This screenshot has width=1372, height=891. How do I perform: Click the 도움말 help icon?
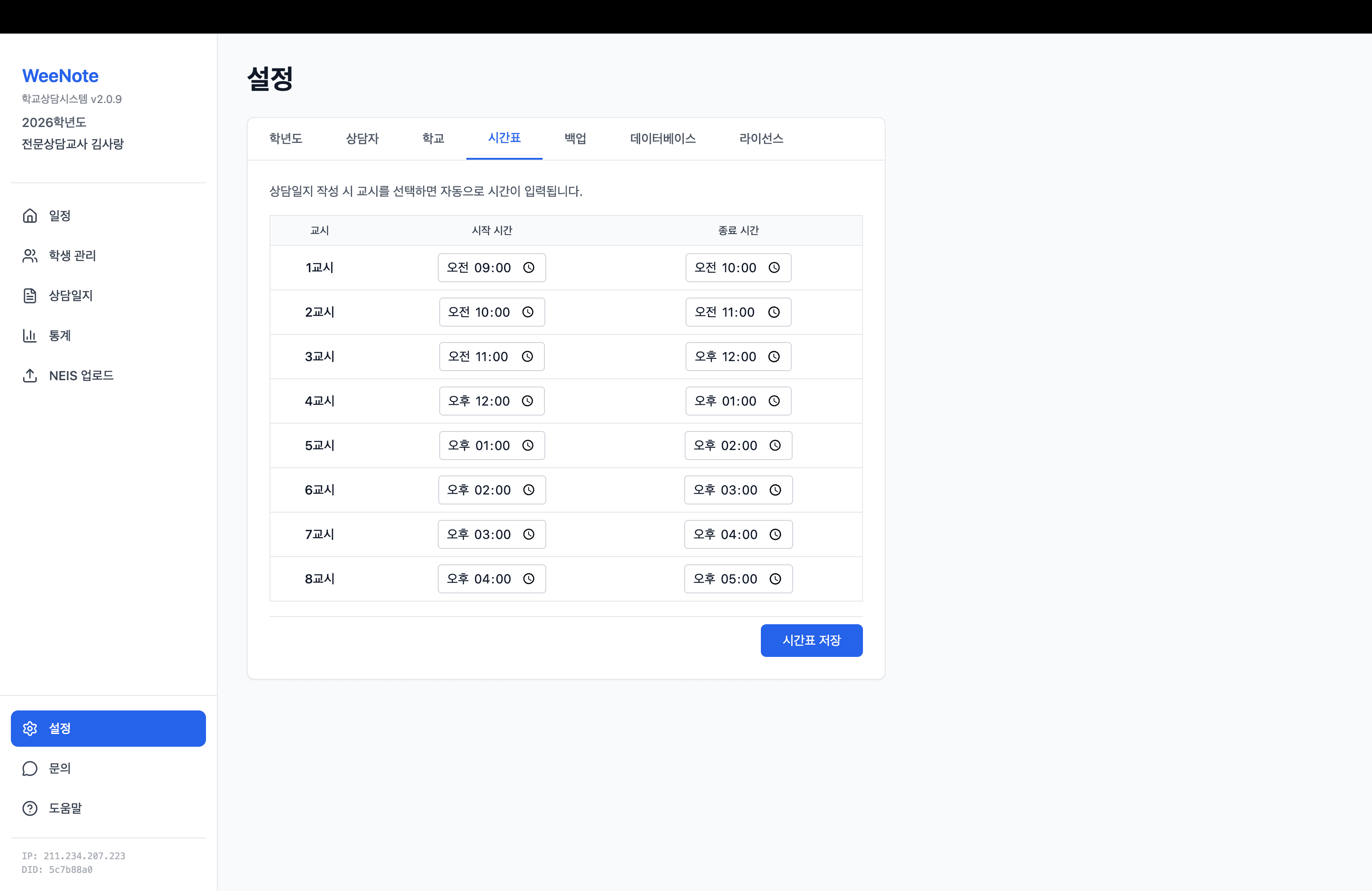30,808
